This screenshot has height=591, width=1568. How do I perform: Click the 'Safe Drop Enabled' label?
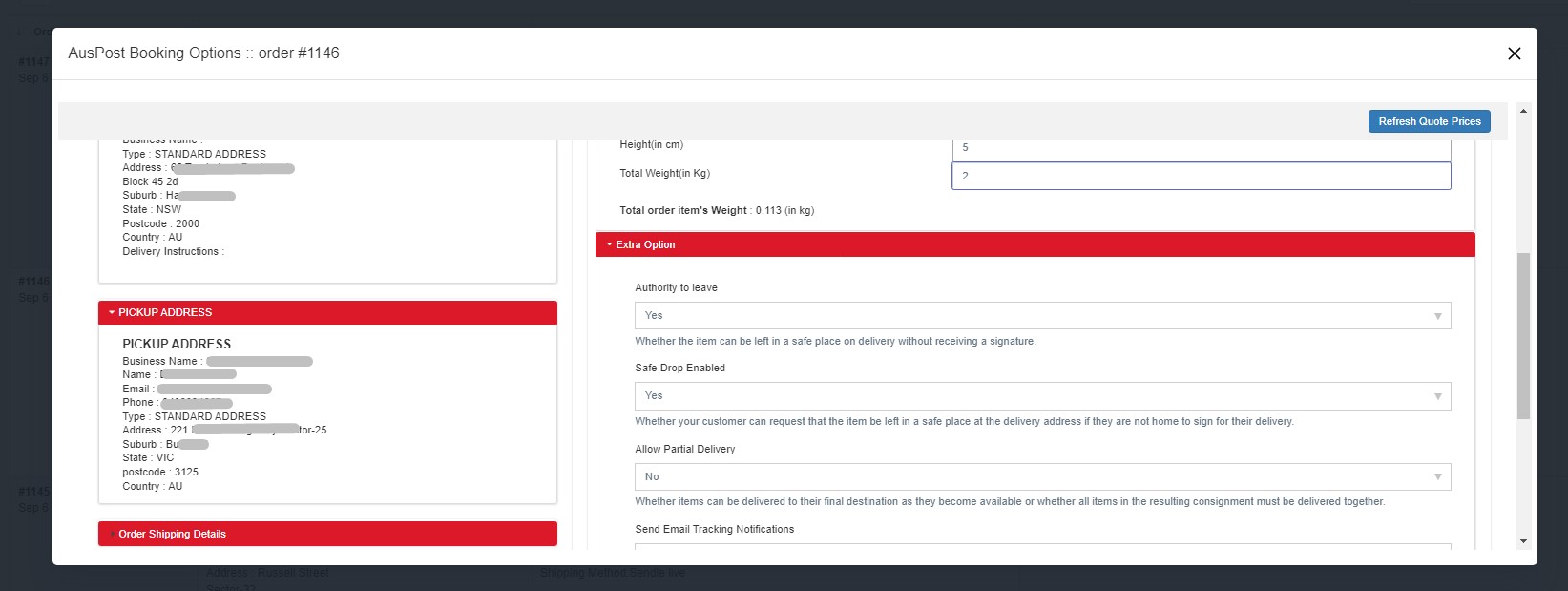click(x=680, y=368)
